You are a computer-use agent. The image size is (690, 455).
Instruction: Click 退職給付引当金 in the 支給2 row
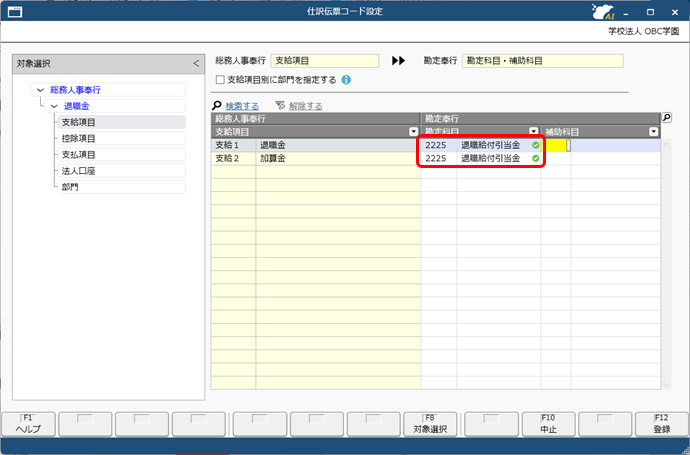tap(490, 158)
